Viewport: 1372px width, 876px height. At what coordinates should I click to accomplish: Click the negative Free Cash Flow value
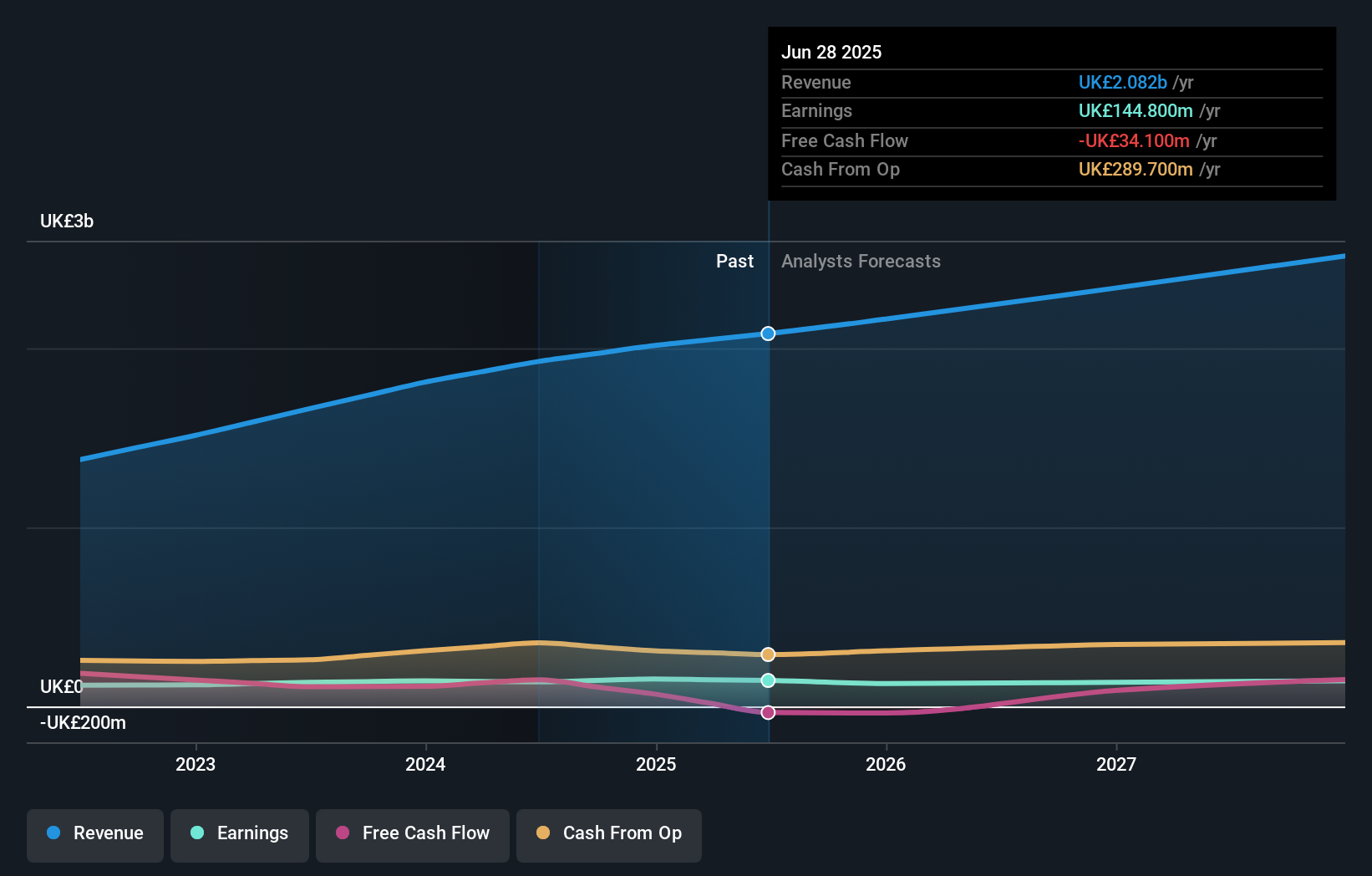1135,140
